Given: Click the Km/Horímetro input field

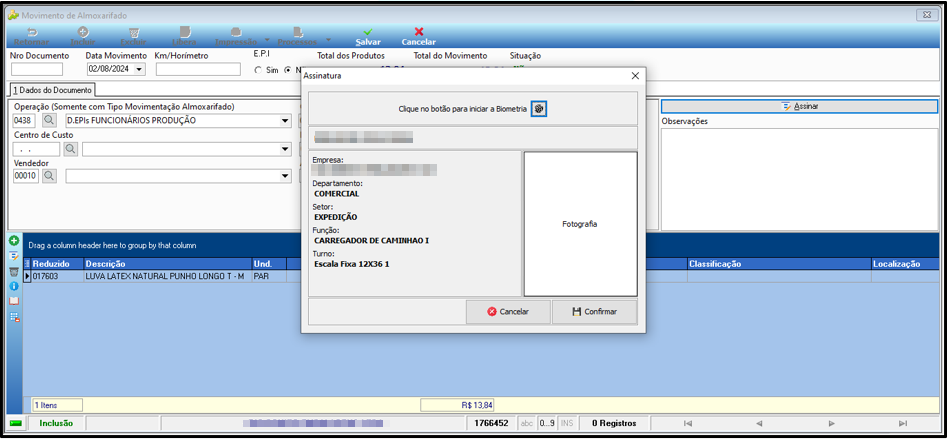Looking at the screenshot, I should point(198,69).
